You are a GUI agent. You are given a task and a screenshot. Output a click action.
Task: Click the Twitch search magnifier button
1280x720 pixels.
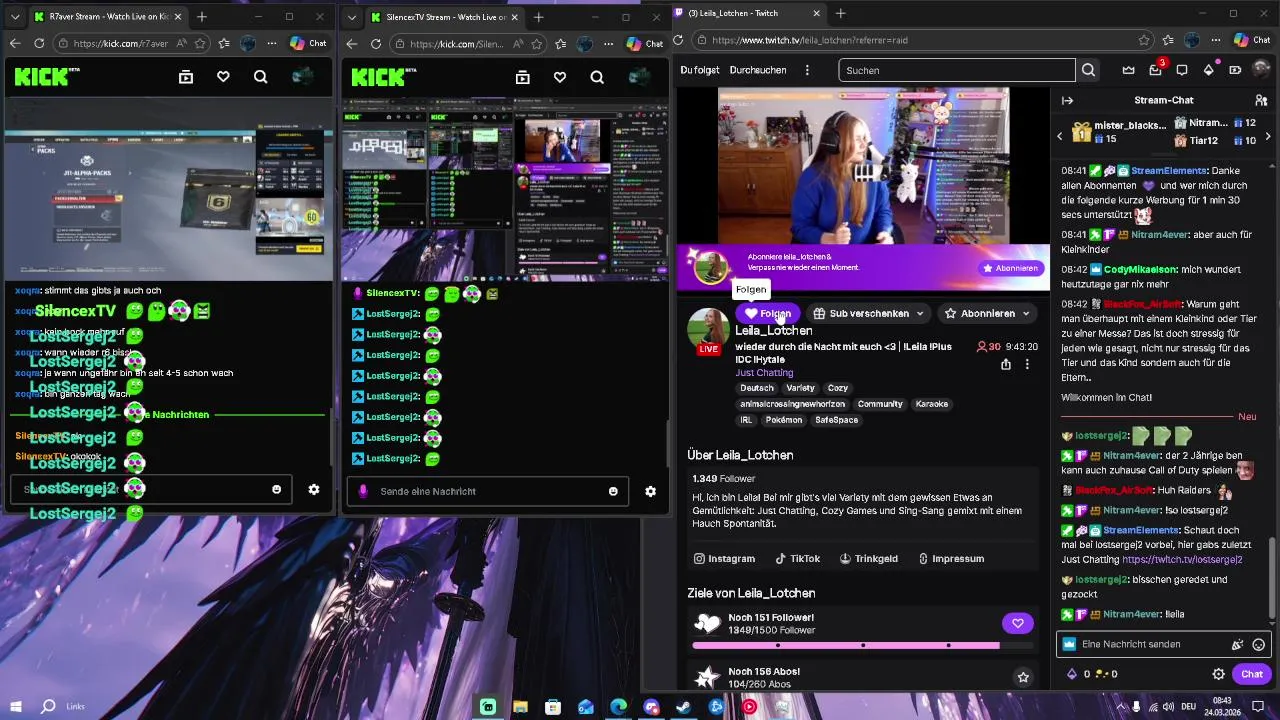click(x=1089, y=70)
